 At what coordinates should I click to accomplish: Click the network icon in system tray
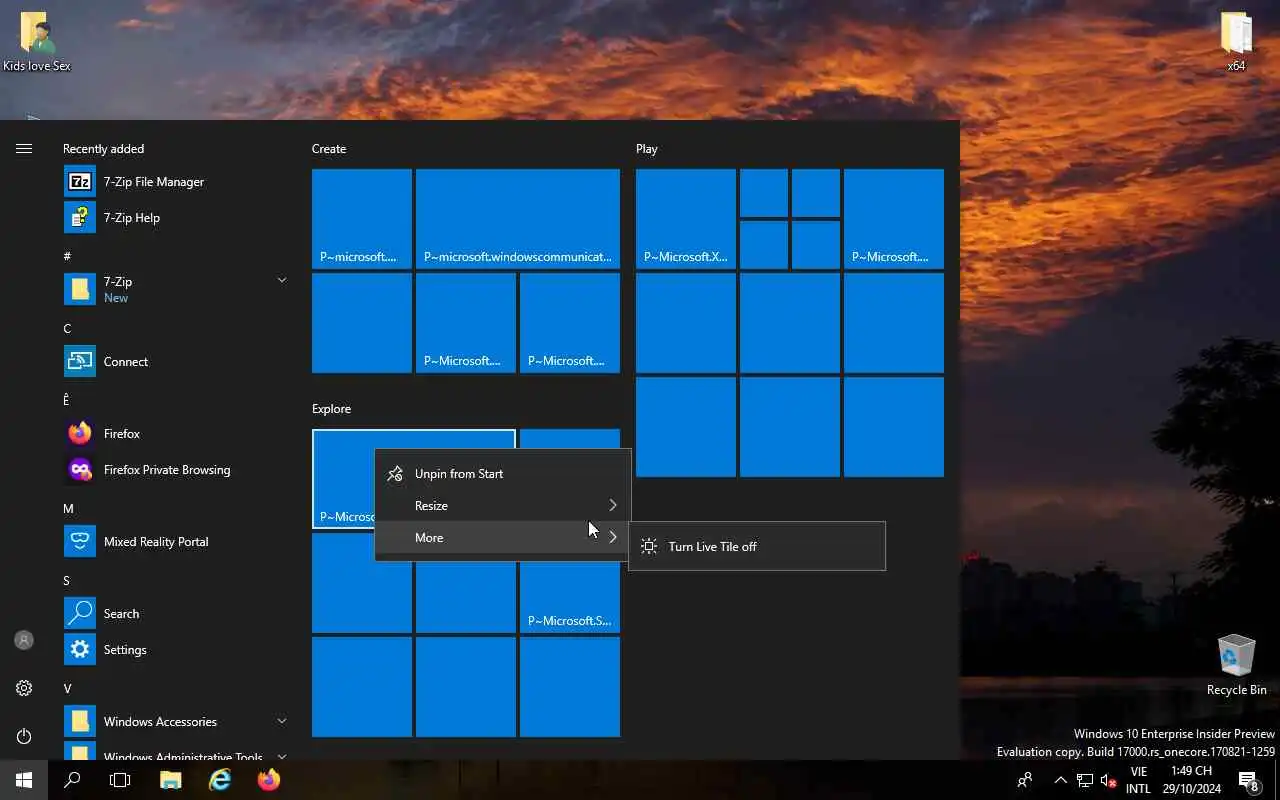point(1084,780)
